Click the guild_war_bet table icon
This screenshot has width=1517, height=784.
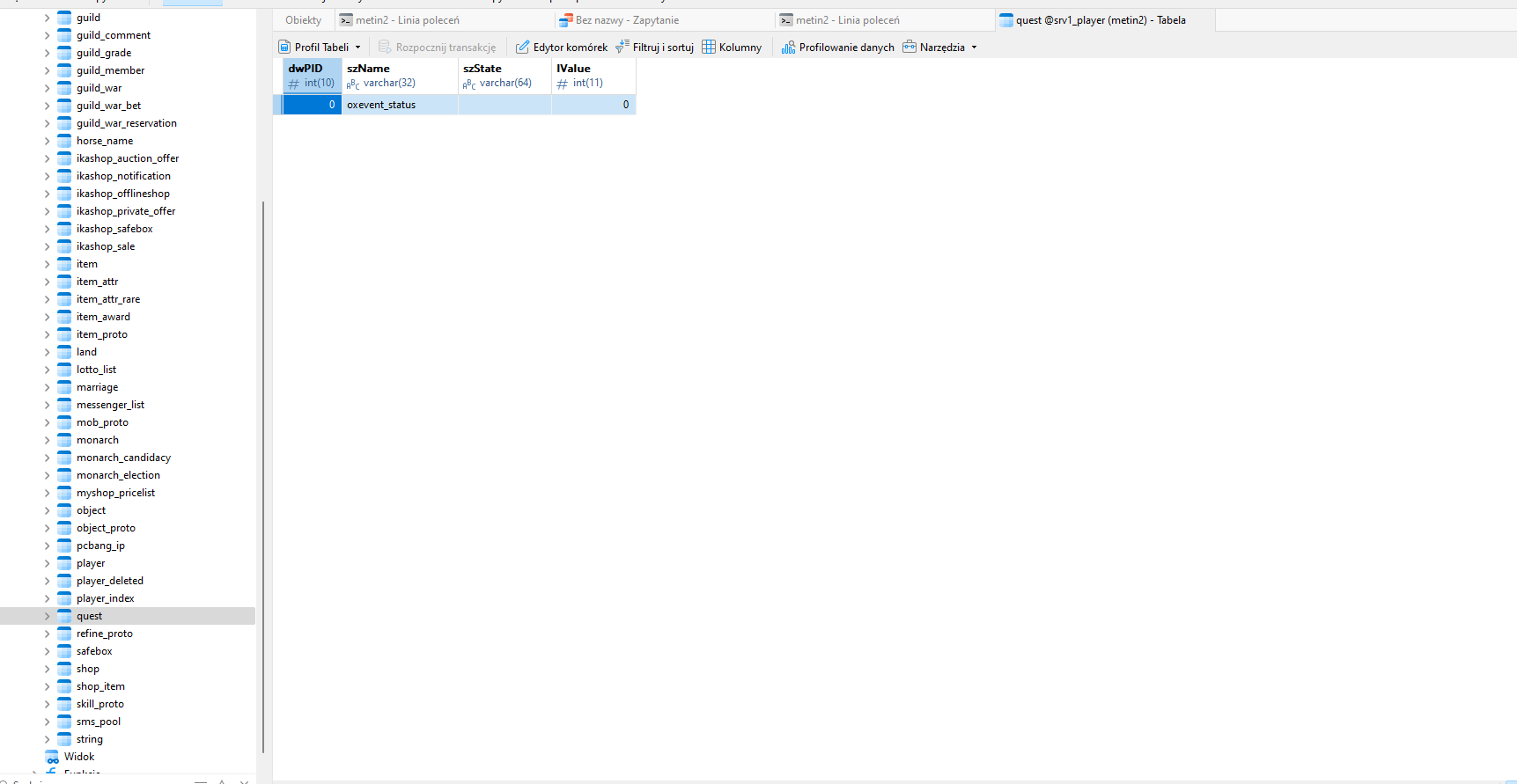coord(64,106)
